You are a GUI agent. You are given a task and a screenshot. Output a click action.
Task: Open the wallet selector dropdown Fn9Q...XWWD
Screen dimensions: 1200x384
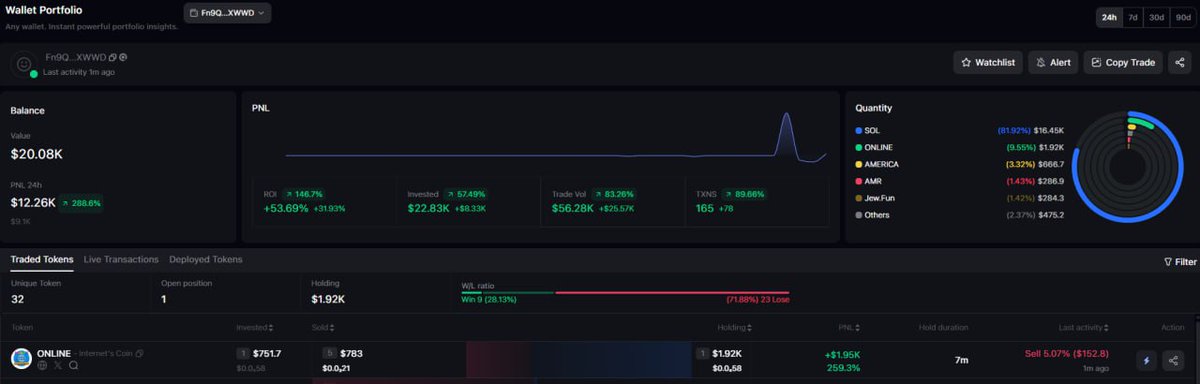(x=227, y=13)
